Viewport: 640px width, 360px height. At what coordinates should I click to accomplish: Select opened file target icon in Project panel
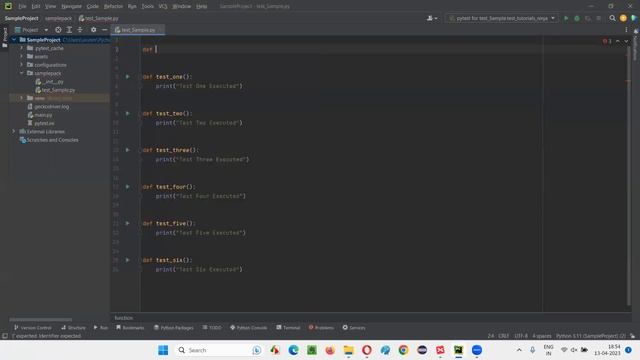coord(58,30)
